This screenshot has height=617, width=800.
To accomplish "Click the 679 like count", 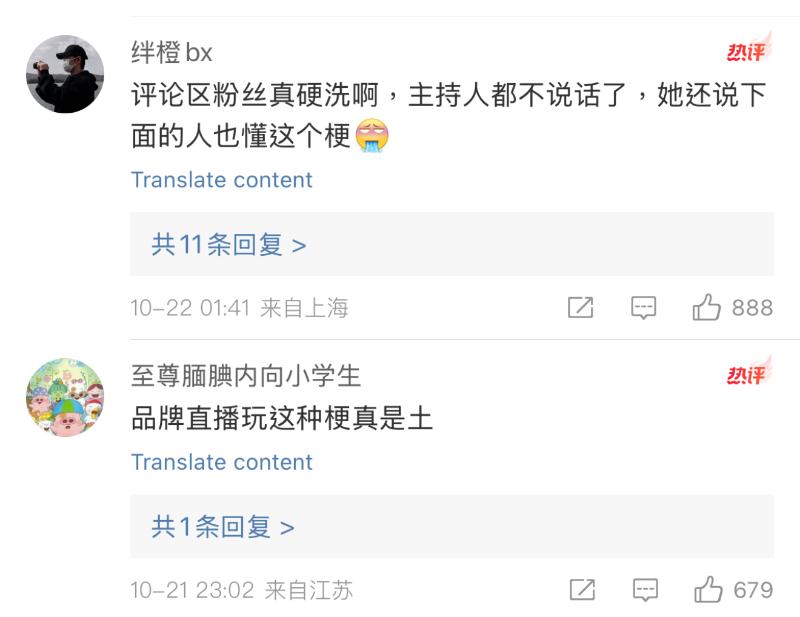I will [753, 590].
